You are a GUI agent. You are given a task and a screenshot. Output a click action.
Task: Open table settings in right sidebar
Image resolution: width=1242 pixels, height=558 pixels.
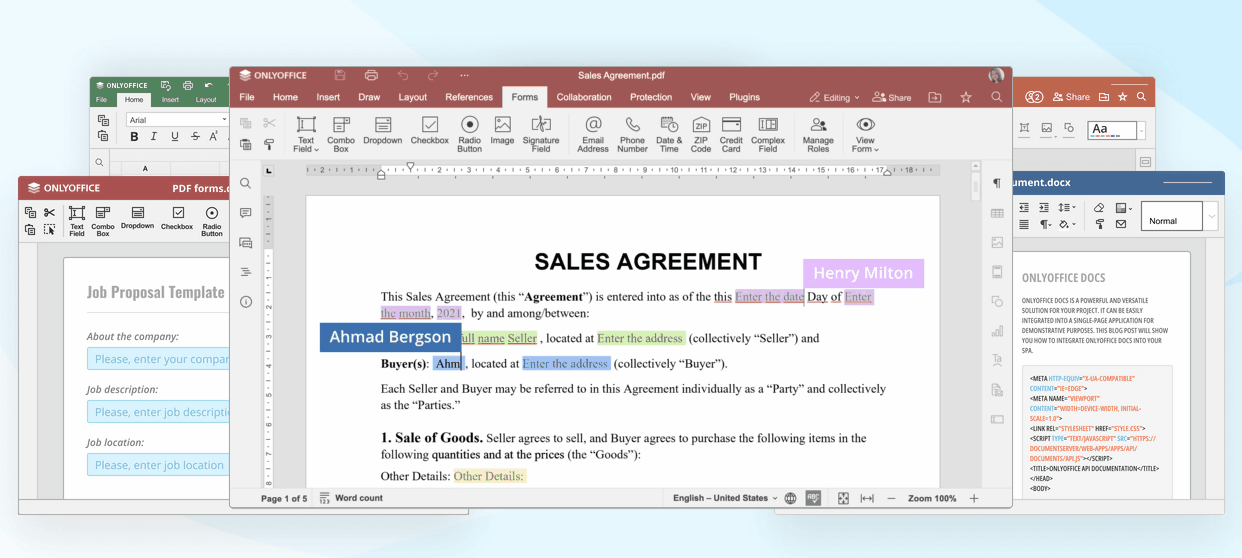point(997,213)
